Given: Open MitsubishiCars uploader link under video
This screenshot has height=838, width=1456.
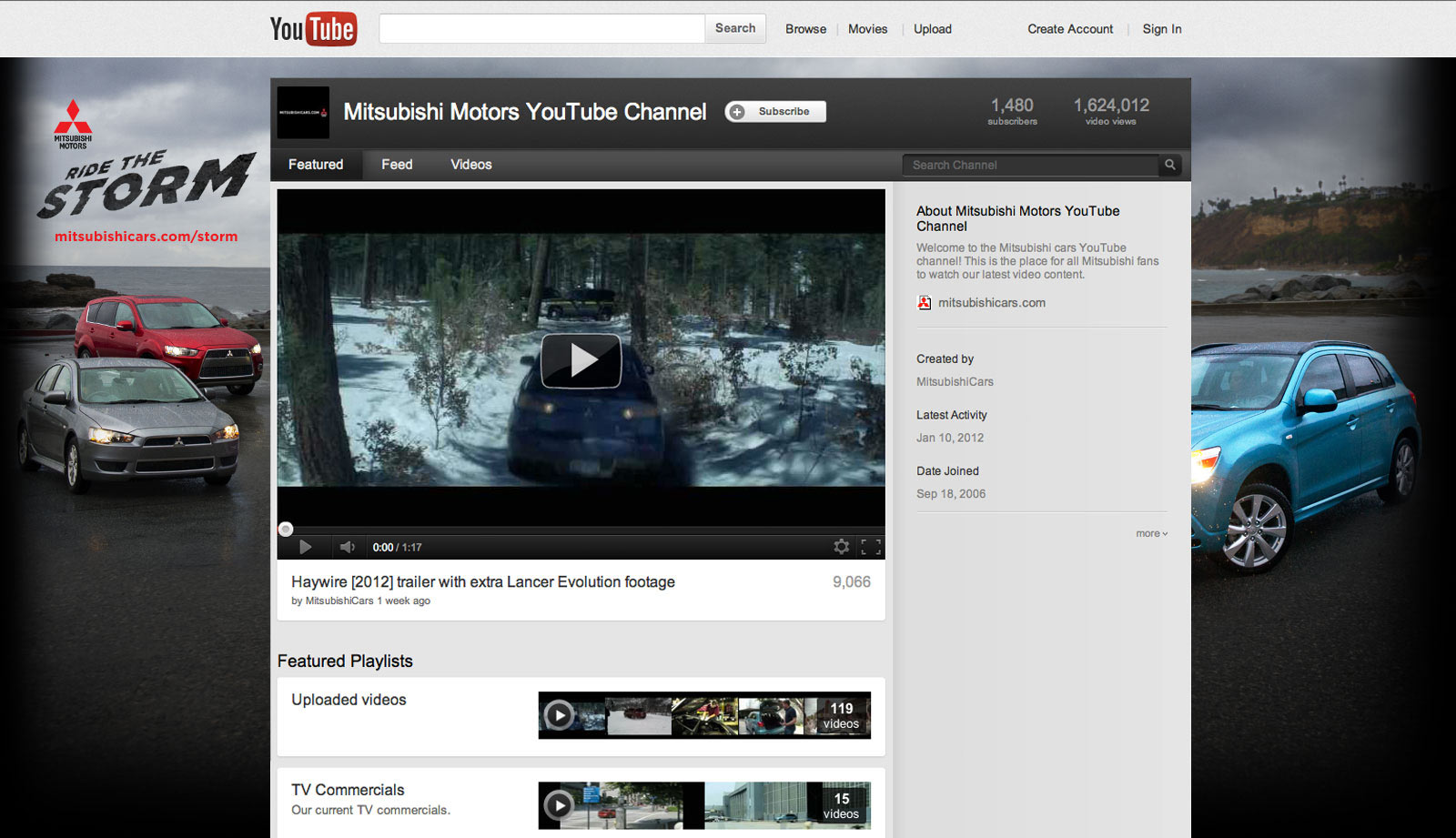Looking at the screenshot, I should (339, 601).
